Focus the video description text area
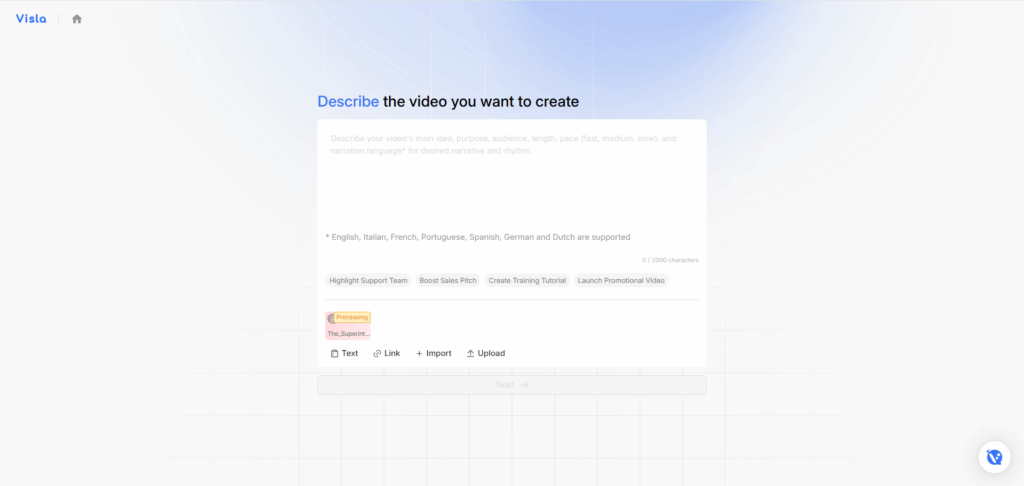The image size is (1024, 486). pyautogui.click(x=511, y=176)
